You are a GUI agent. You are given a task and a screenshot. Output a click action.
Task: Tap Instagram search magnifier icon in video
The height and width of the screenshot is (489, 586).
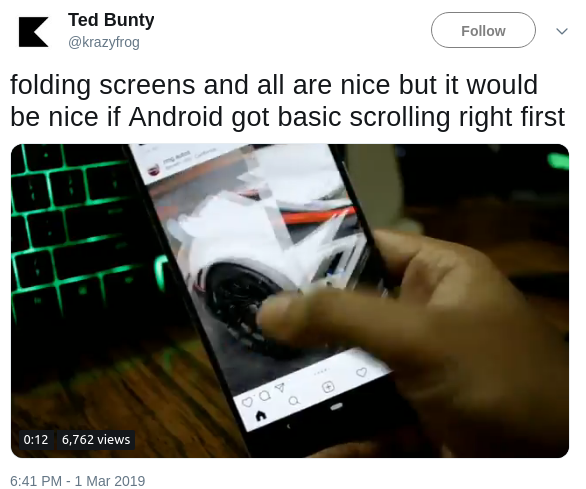[294, 401]
